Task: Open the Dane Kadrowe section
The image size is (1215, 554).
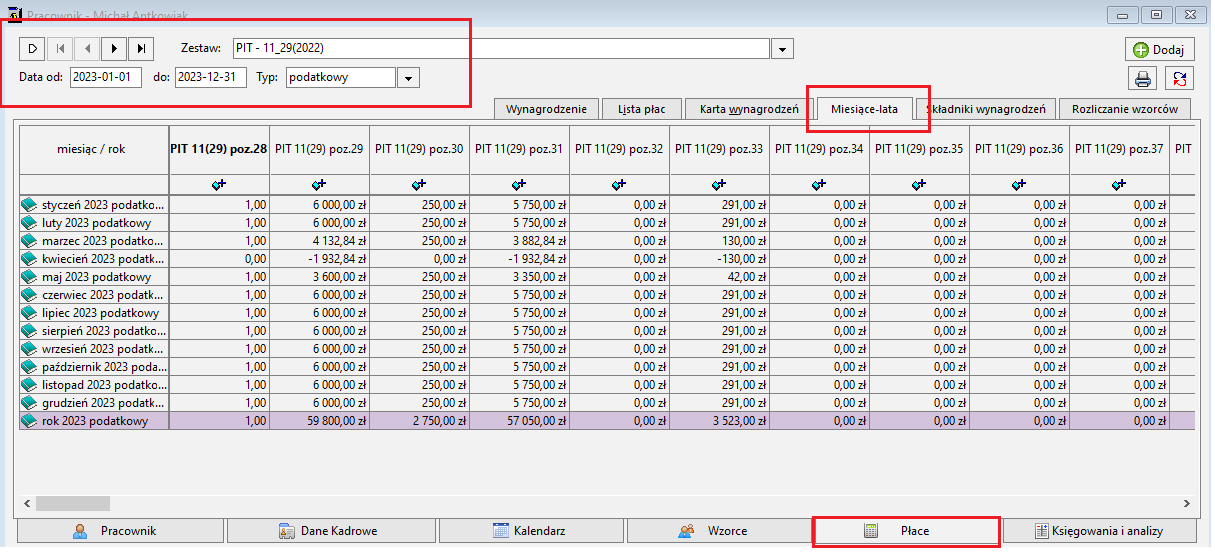Action: 330,531
